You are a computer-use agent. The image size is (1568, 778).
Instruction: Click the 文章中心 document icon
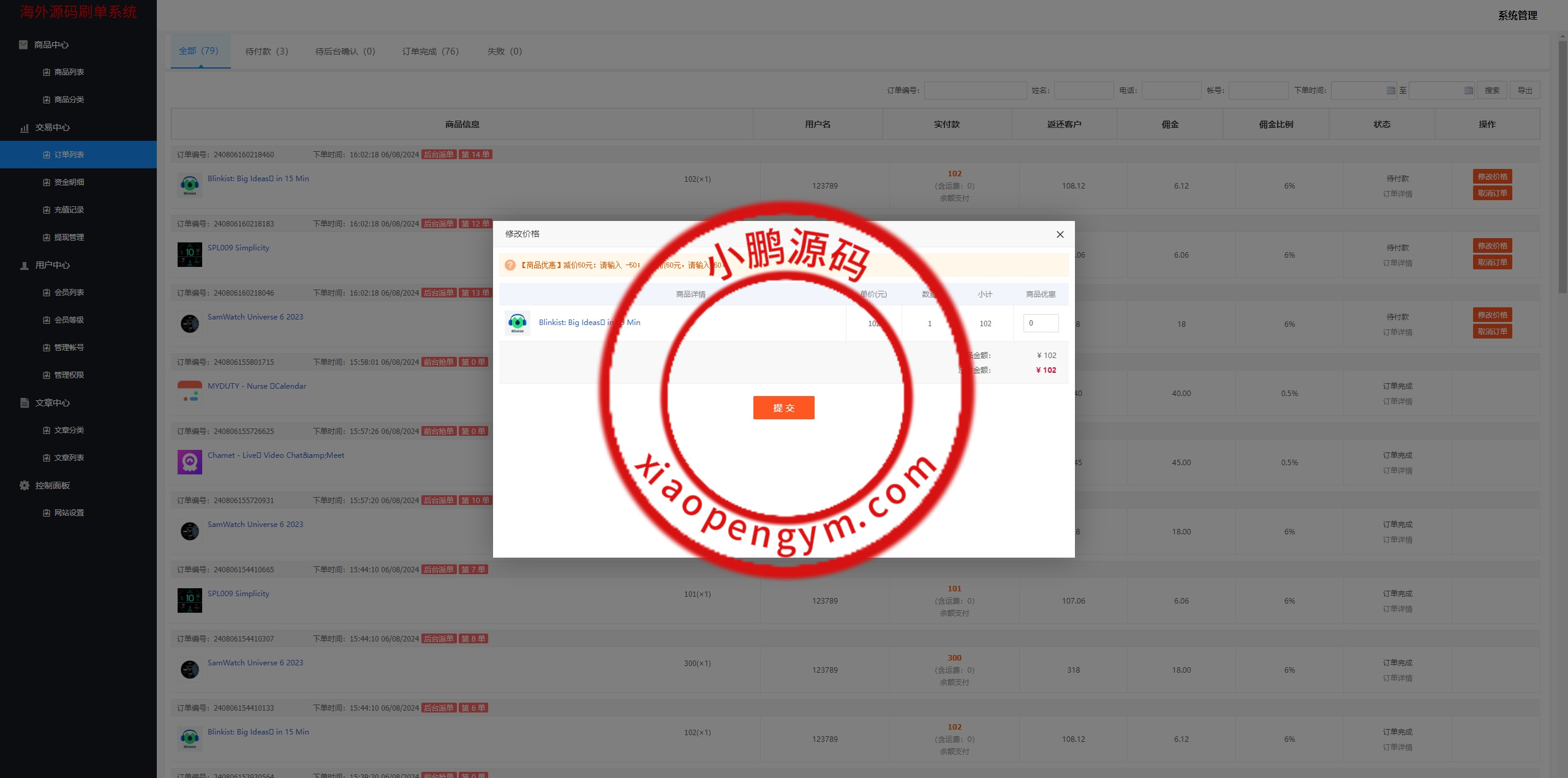coord(24,403)
